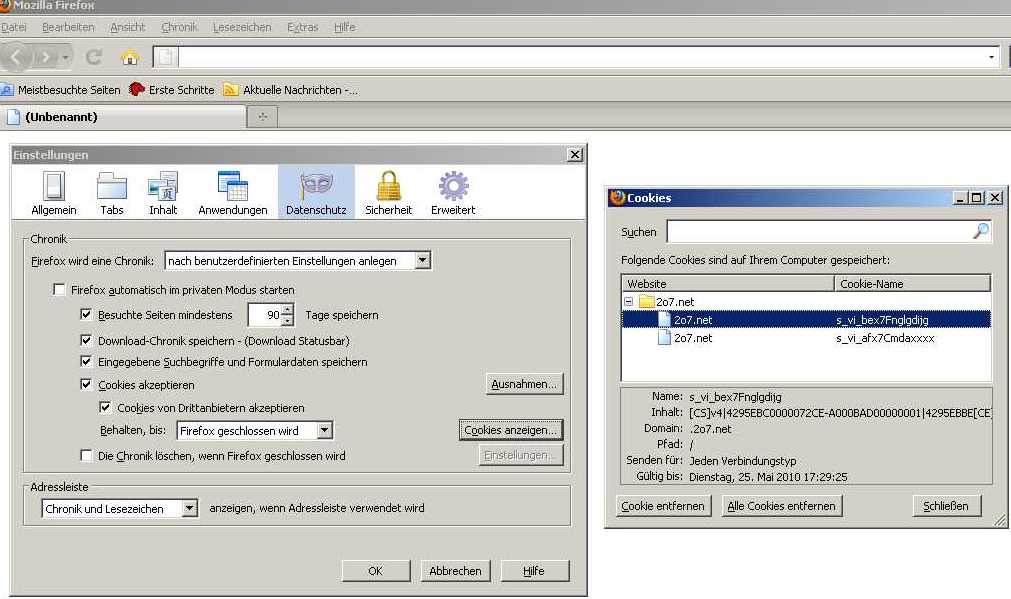Click the magnifier in Cookies search

pos(981,231)
